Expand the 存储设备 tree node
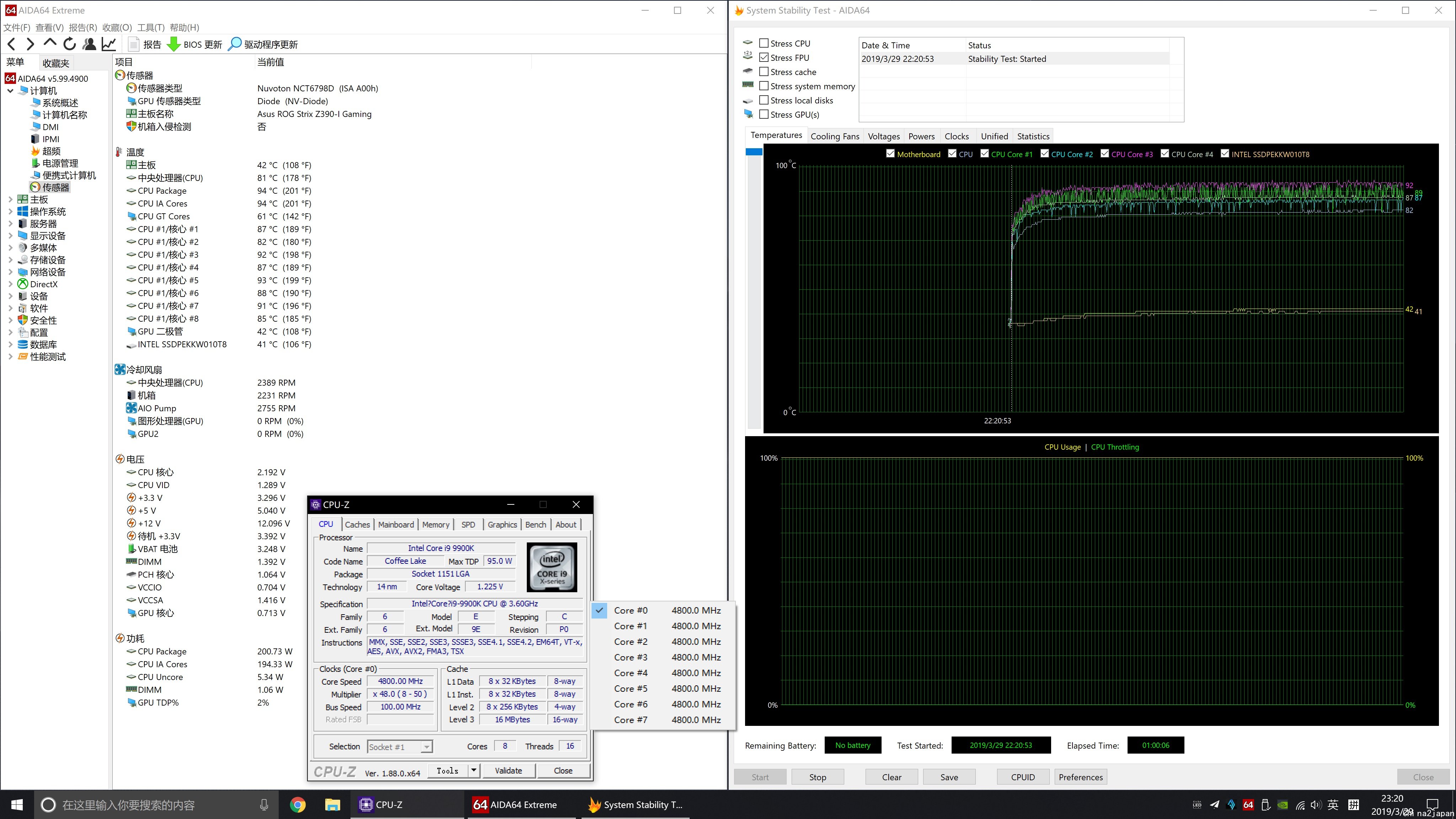This screenshot has width=1456, height=819. pyautogui.click(x=10, y=260)
